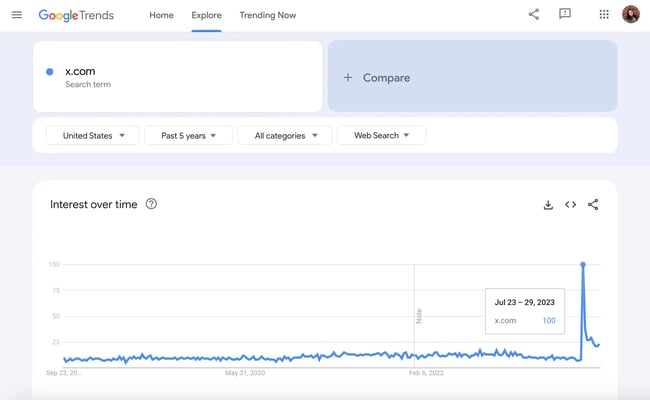This screenshot has width=650, height=400.
Task: Select the Explore tab
Action: 206,15
